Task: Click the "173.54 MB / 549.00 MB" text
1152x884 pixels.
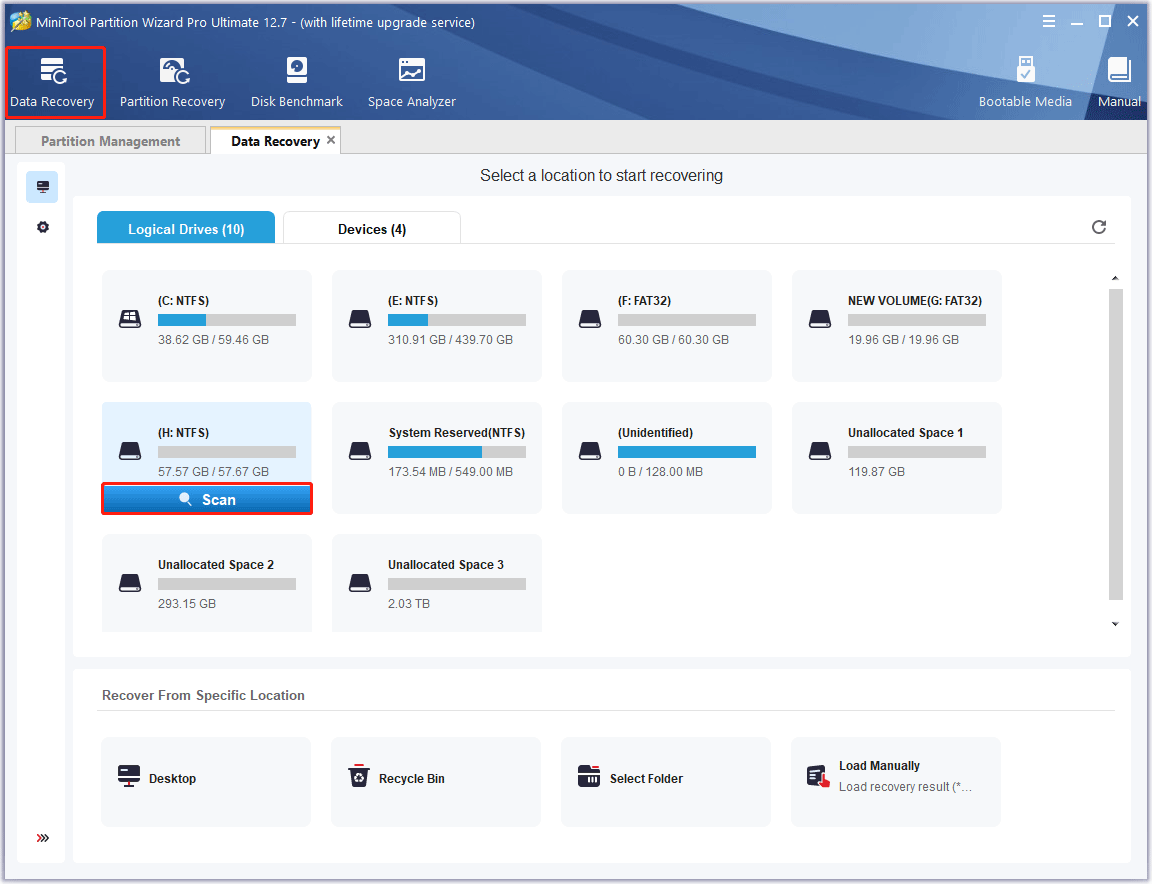Action: tap(450, 472)
